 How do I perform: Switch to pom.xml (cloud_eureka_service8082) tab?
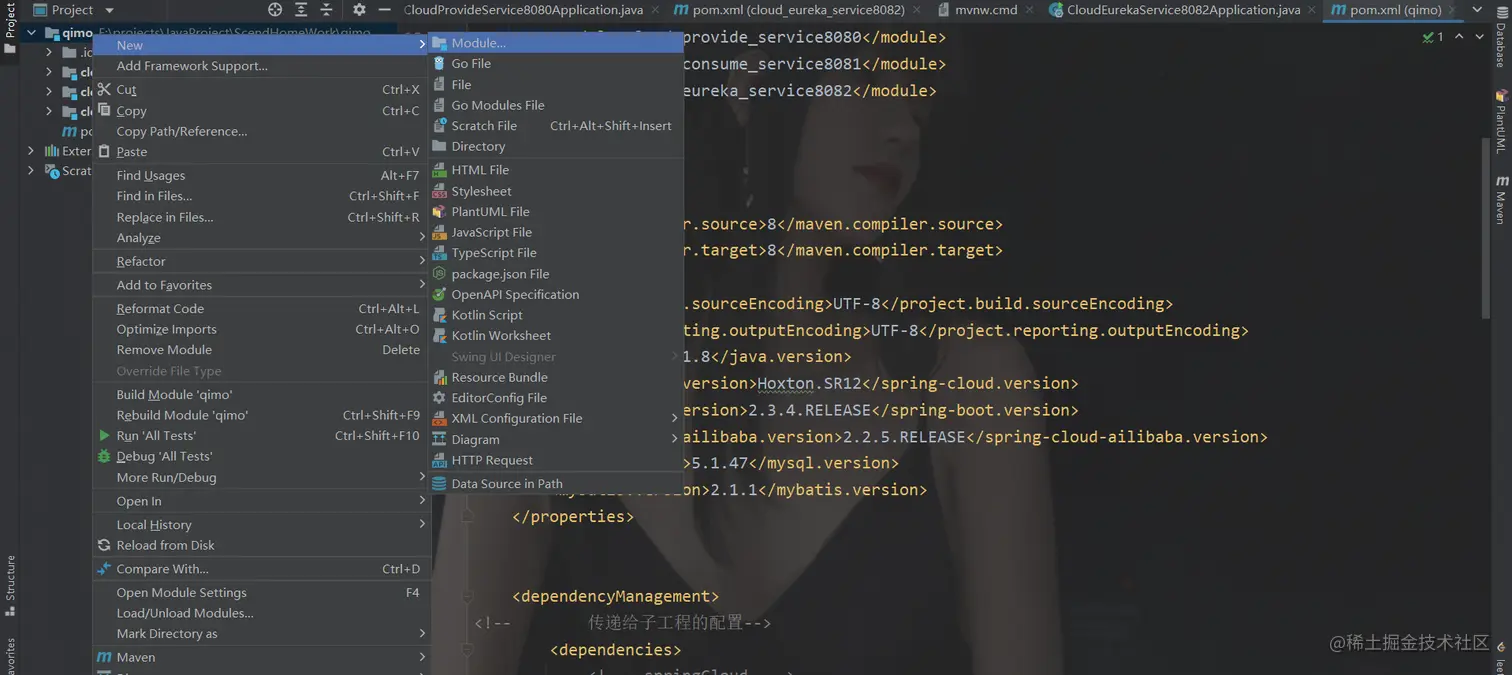coord(798,10)
